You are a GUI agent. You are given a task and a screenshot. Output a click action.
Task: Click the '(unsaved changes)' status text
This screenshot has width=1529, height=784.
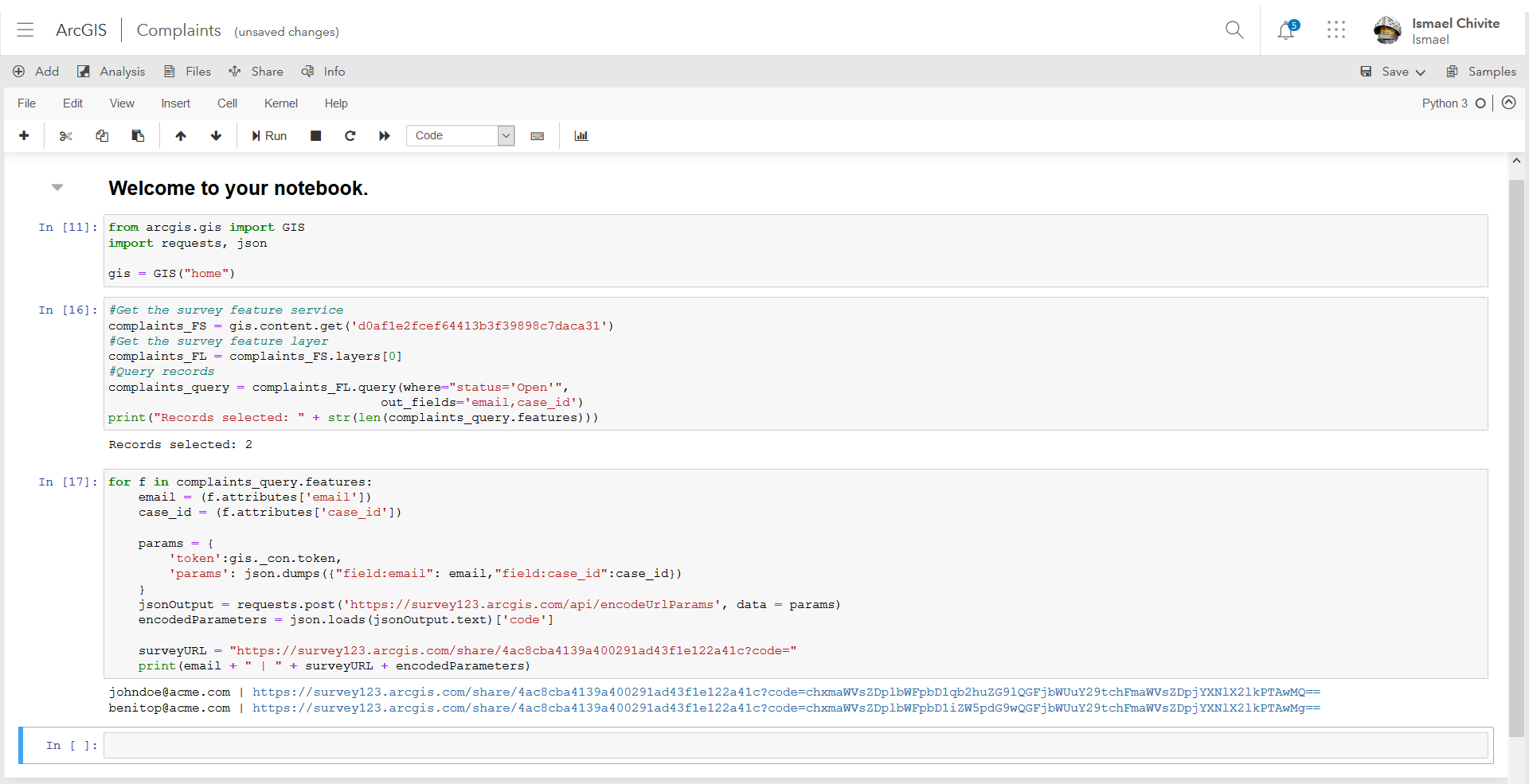pyautogui.click(x=287, y=32)
